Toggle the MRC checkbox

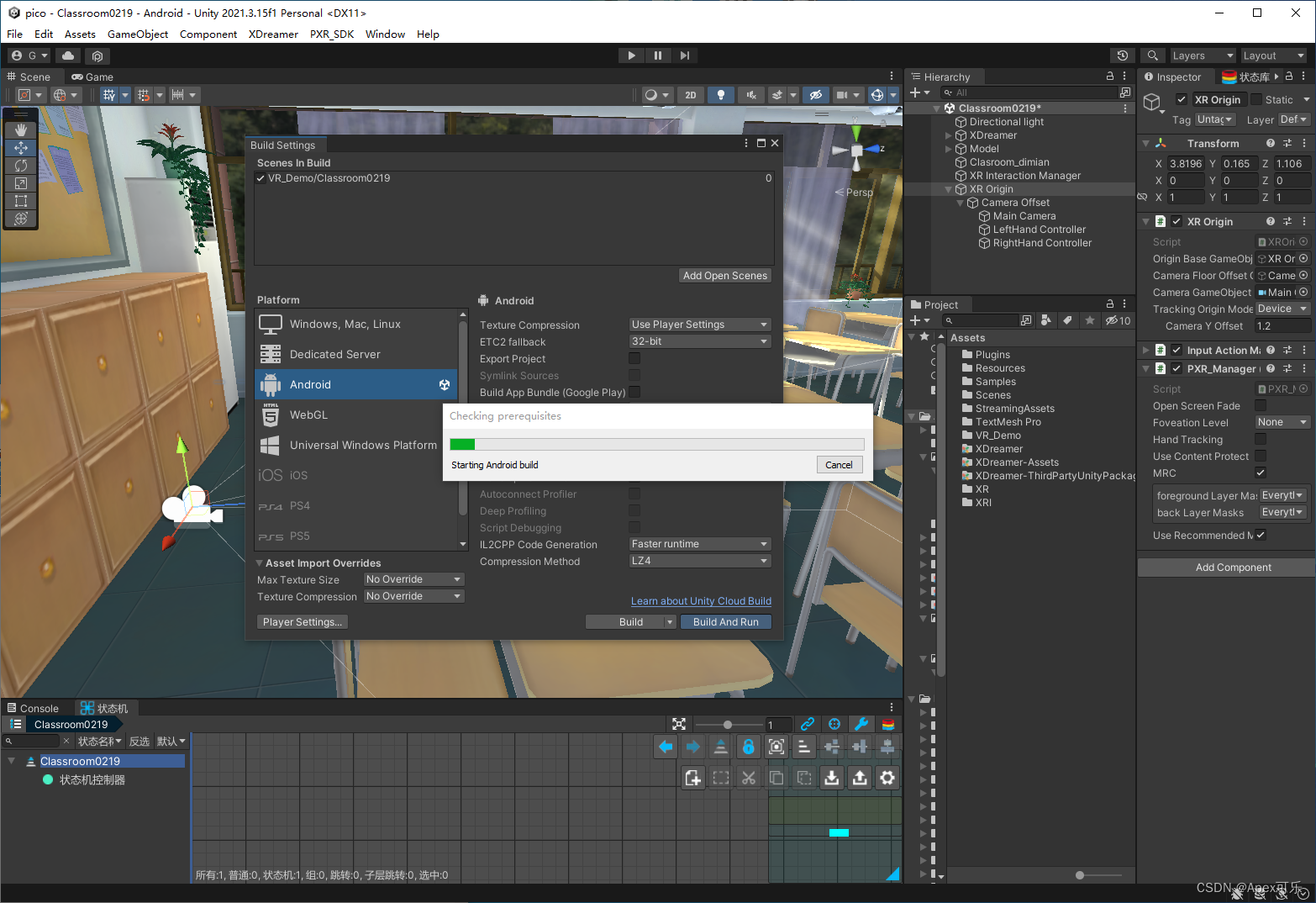click(1261, 473)
